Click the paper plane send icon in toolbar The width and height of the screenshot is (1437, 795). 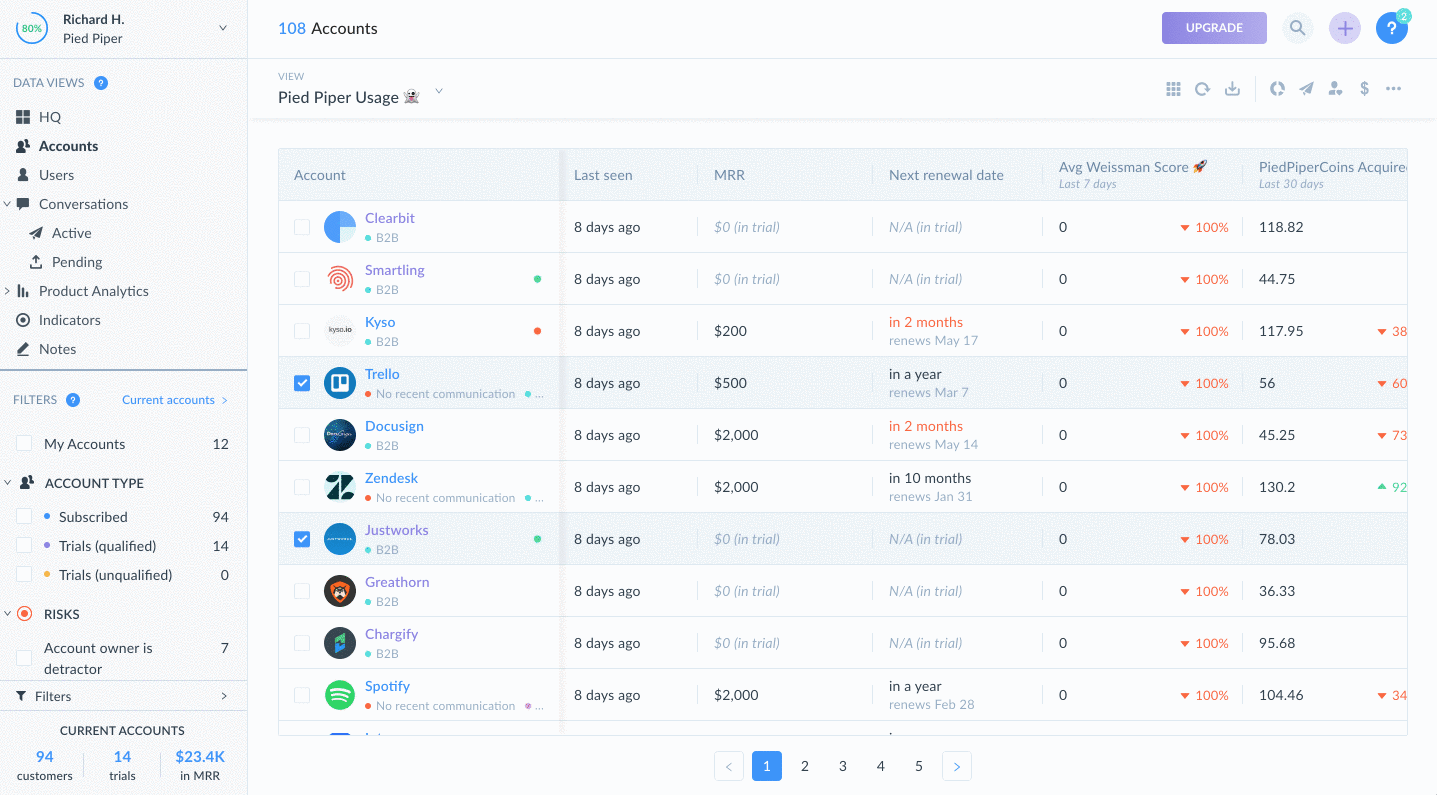(x=1306, y=89)
